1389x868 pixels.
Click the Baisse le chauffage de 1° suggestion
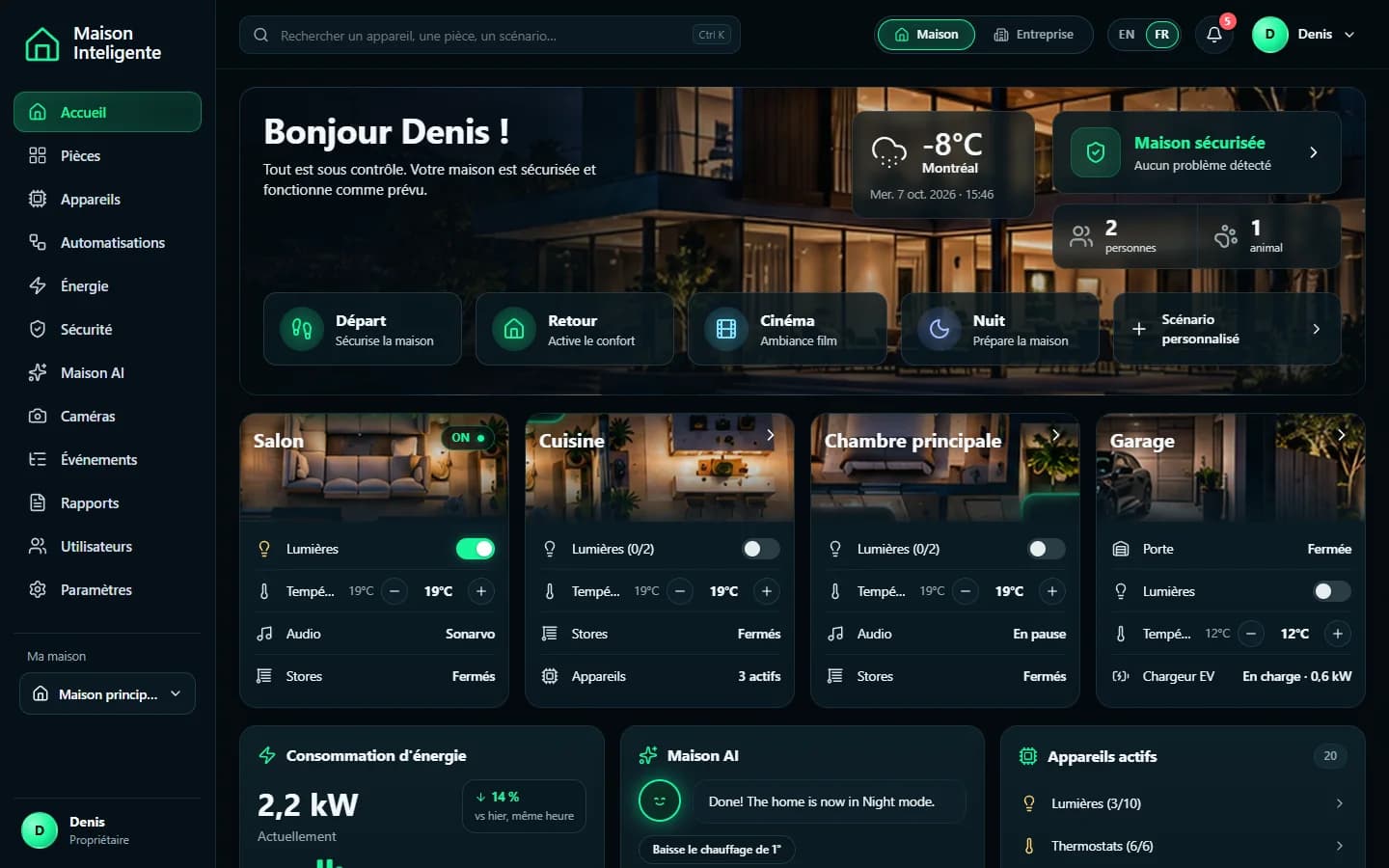coord(717,850)
